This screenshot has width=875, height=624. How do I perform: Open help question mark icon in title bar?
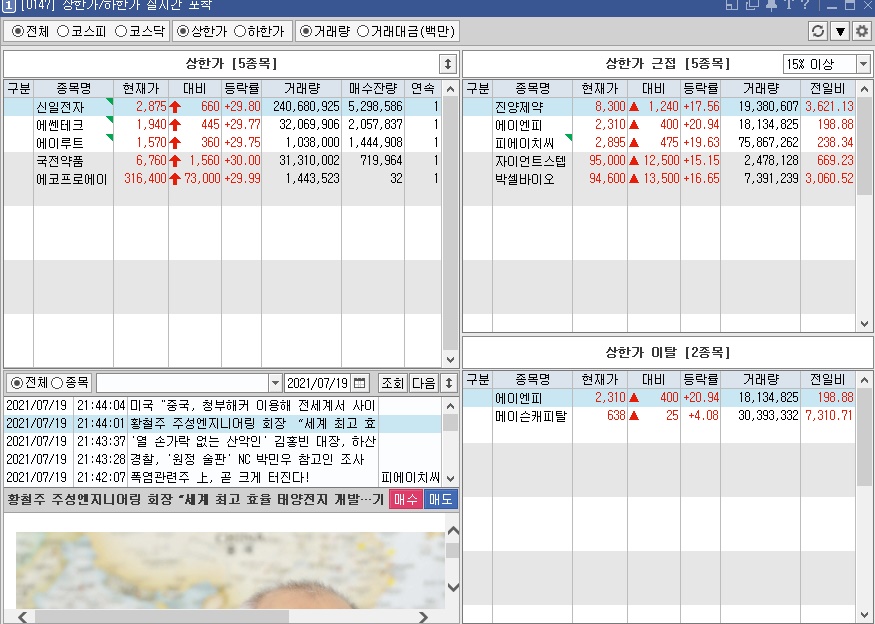tap(805, 4)
